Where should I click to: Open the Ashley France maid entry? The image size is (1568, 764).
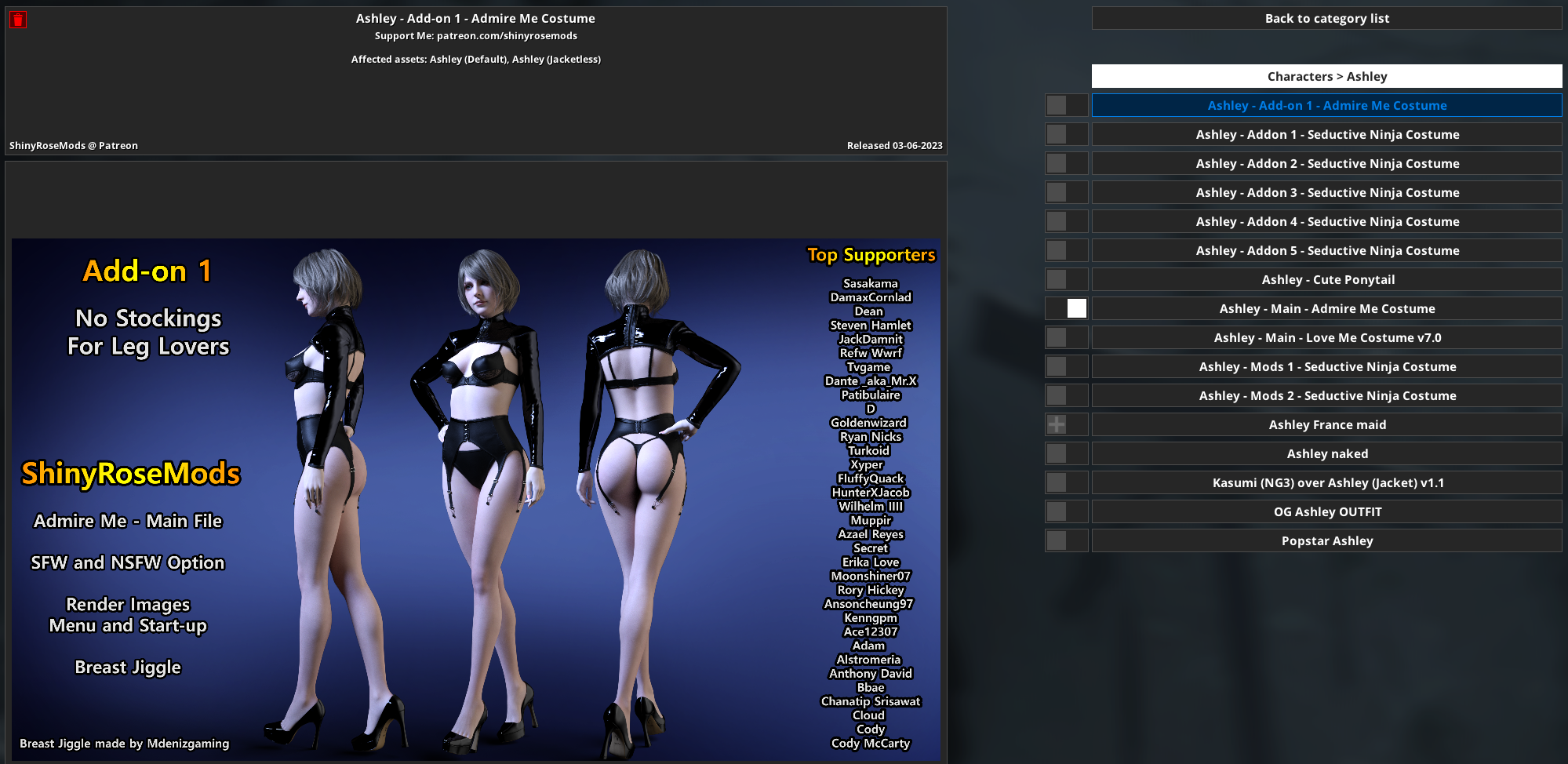1326,424
